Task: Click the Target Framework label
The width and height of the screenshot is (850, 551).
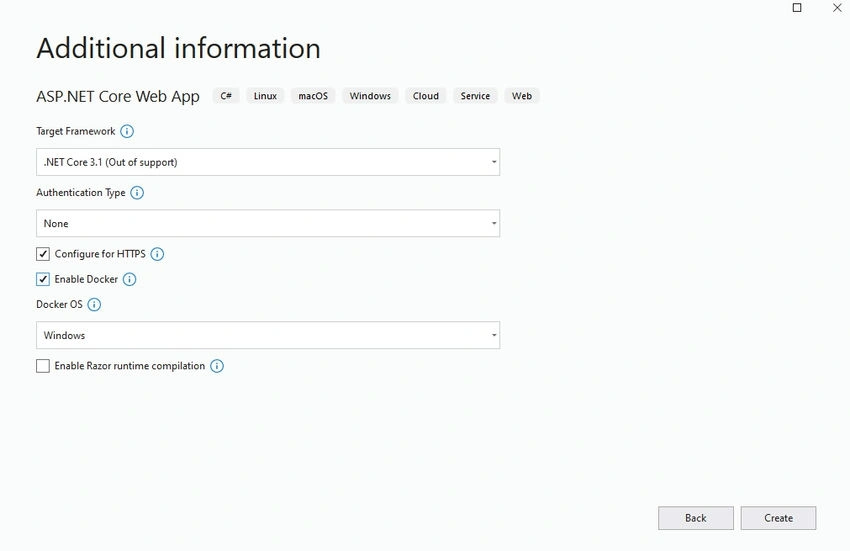Action: click(x=76, y=131)
